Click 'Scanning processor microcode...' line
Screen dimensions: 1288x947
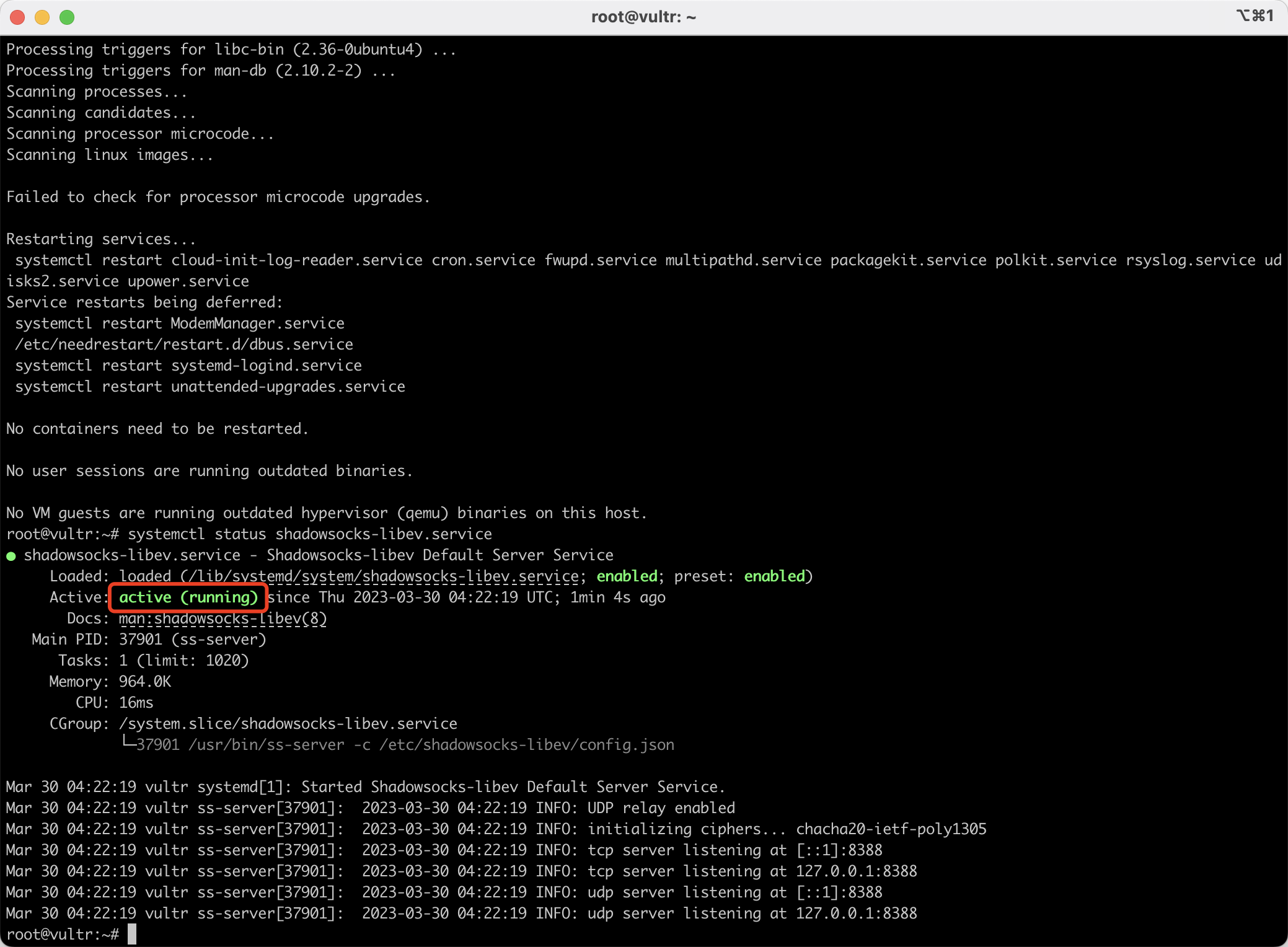(x=140, y=134)
